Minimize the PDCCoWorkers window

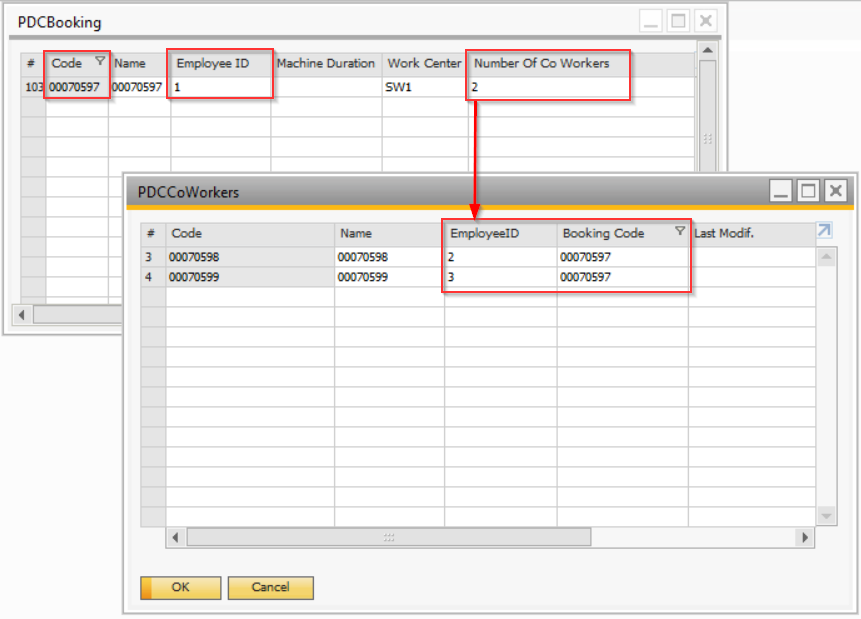(782, 190)
